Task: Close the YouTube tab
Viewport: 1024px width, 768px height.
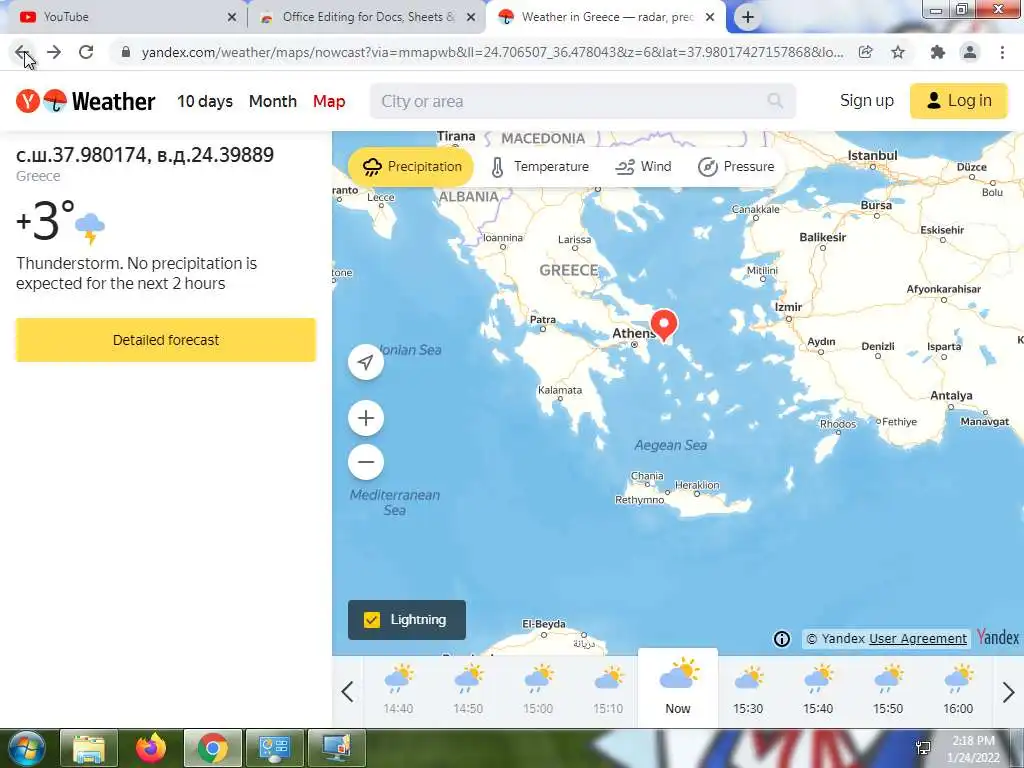Action: (232, 18)
